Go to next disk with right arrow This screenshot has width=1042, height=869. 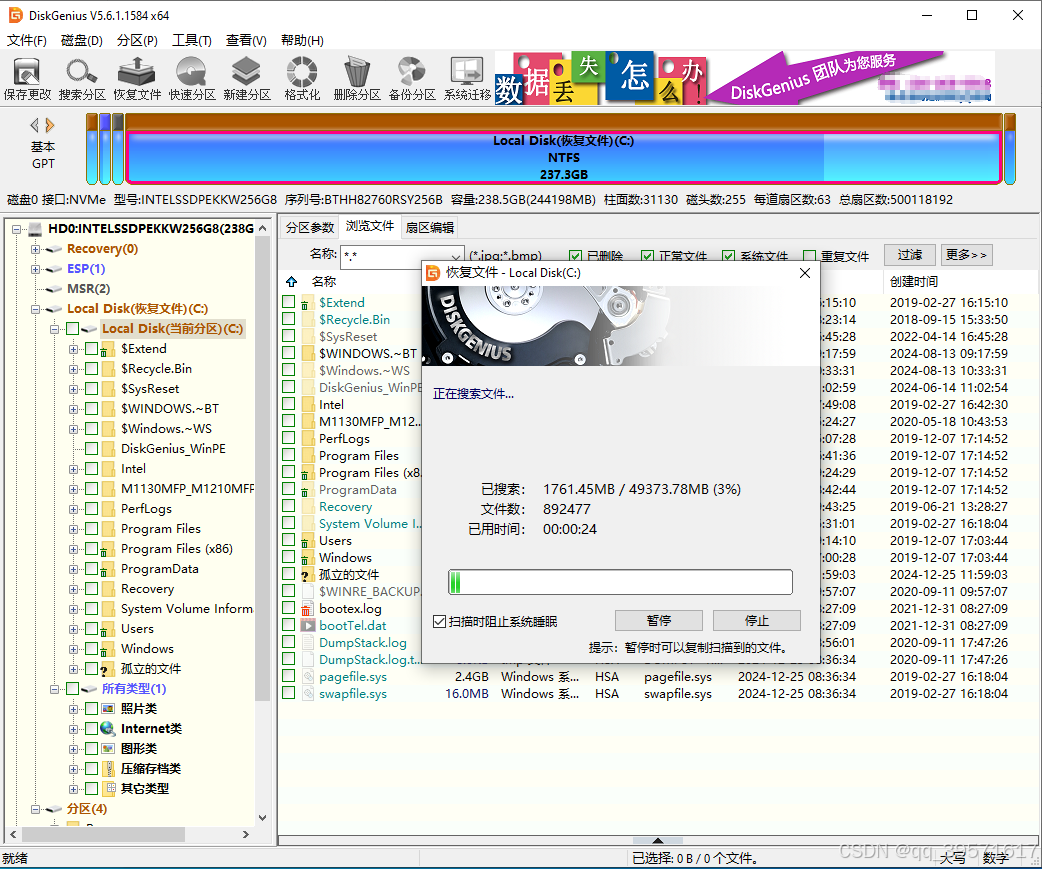[50, 125]
